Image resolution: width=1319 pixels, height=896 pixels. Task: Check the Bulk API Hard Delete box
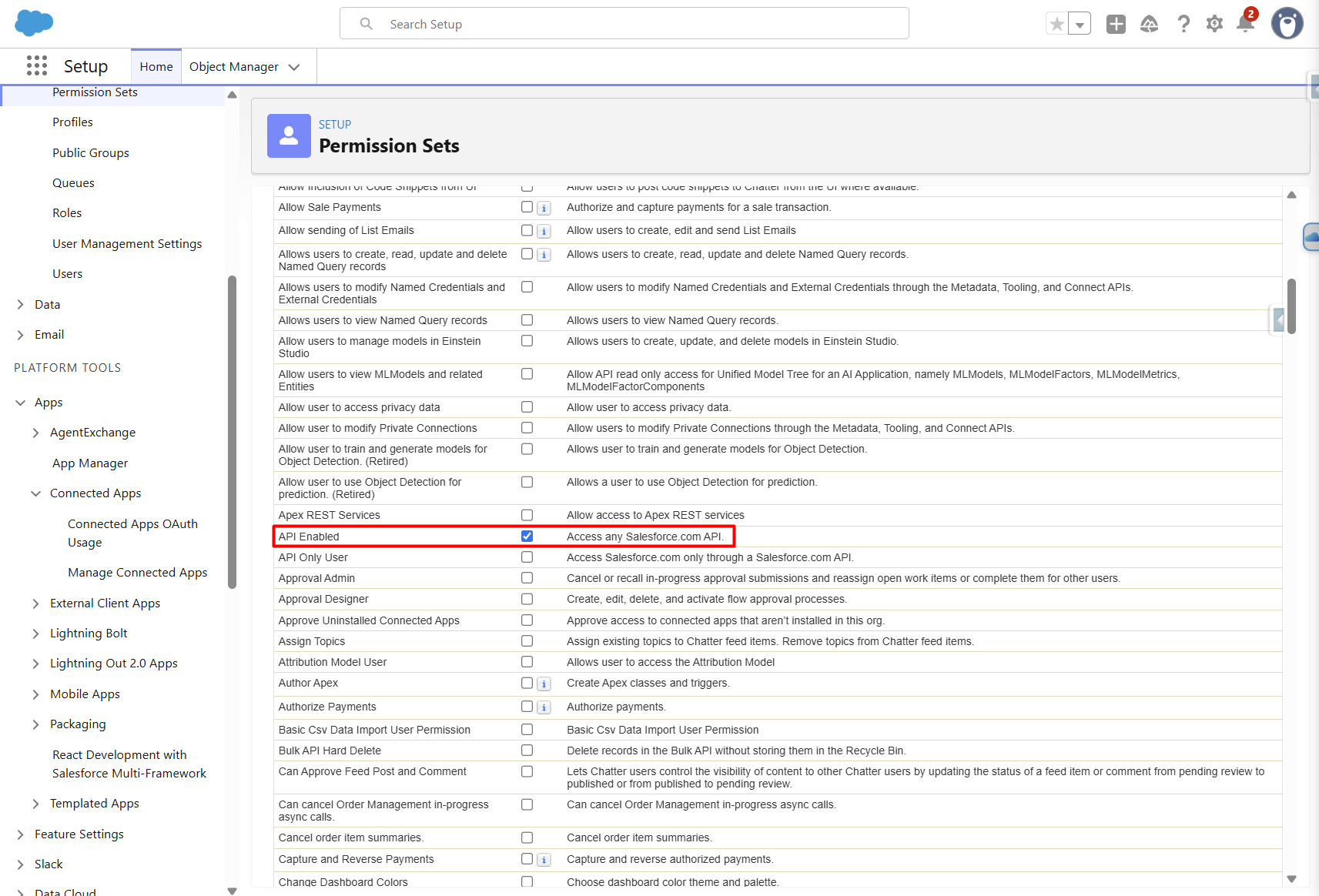pos(527,750)
